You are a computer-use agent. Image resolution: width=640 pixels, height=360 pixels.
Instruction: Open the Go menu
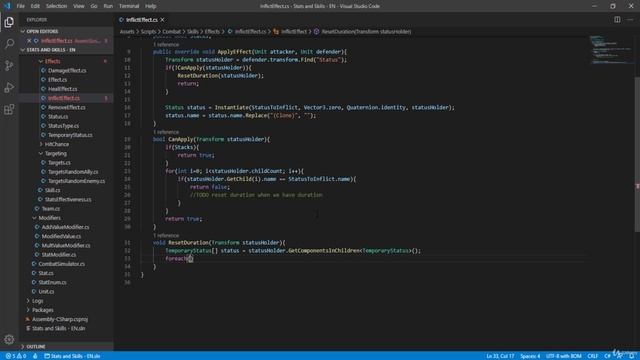tap(94, 6)
